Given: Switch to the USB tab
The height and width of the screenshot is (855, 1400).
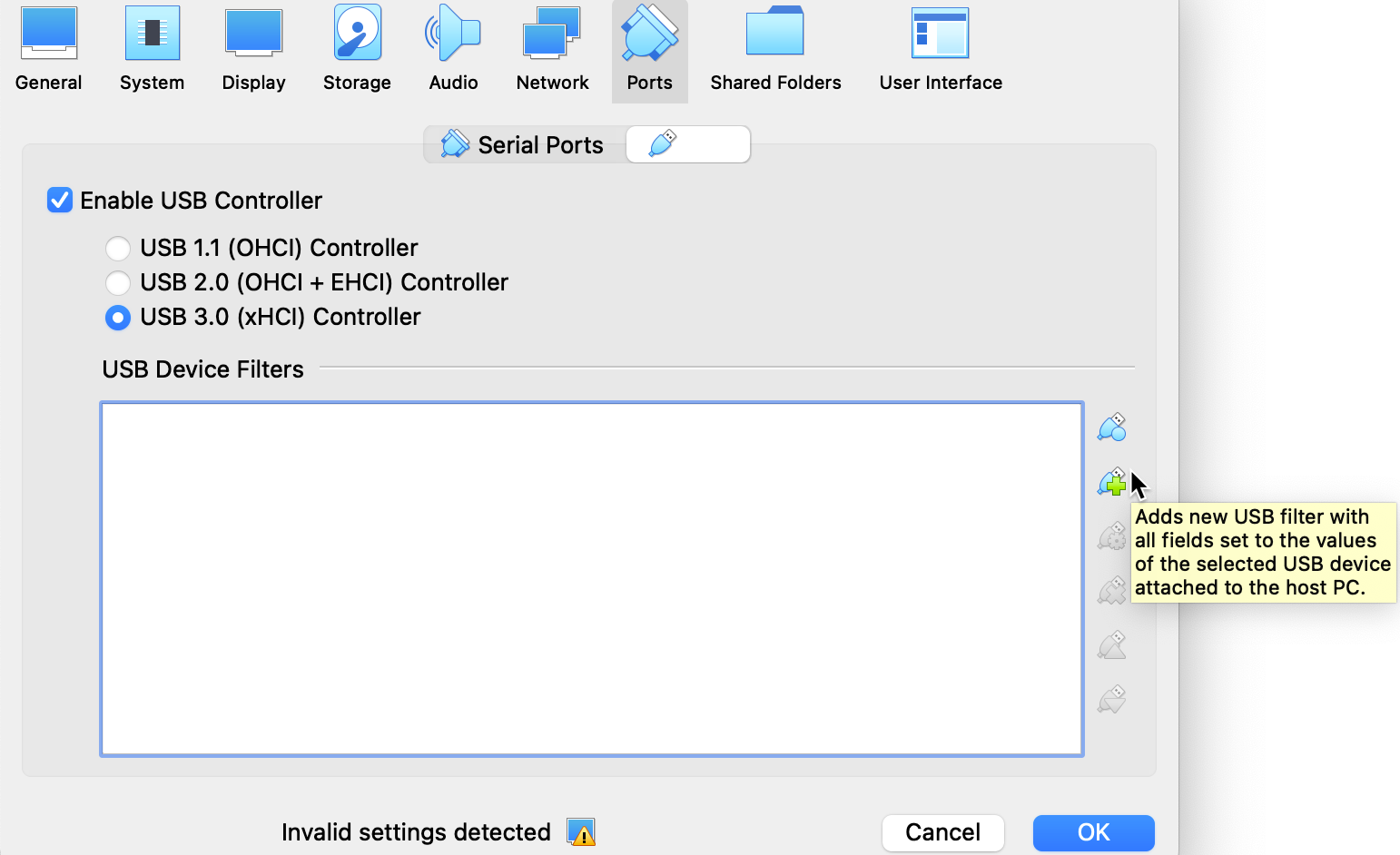Looking at the screenshot, I should click(x=687, y=143).
